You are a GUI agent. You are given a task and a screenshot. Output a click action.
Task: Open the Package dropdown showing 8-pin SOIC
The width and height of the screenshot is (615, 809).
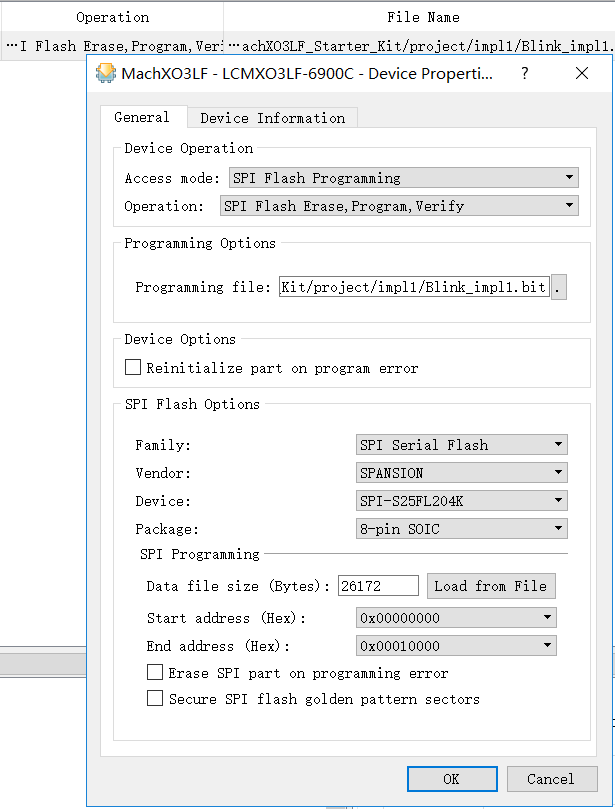tap(560, 528)
